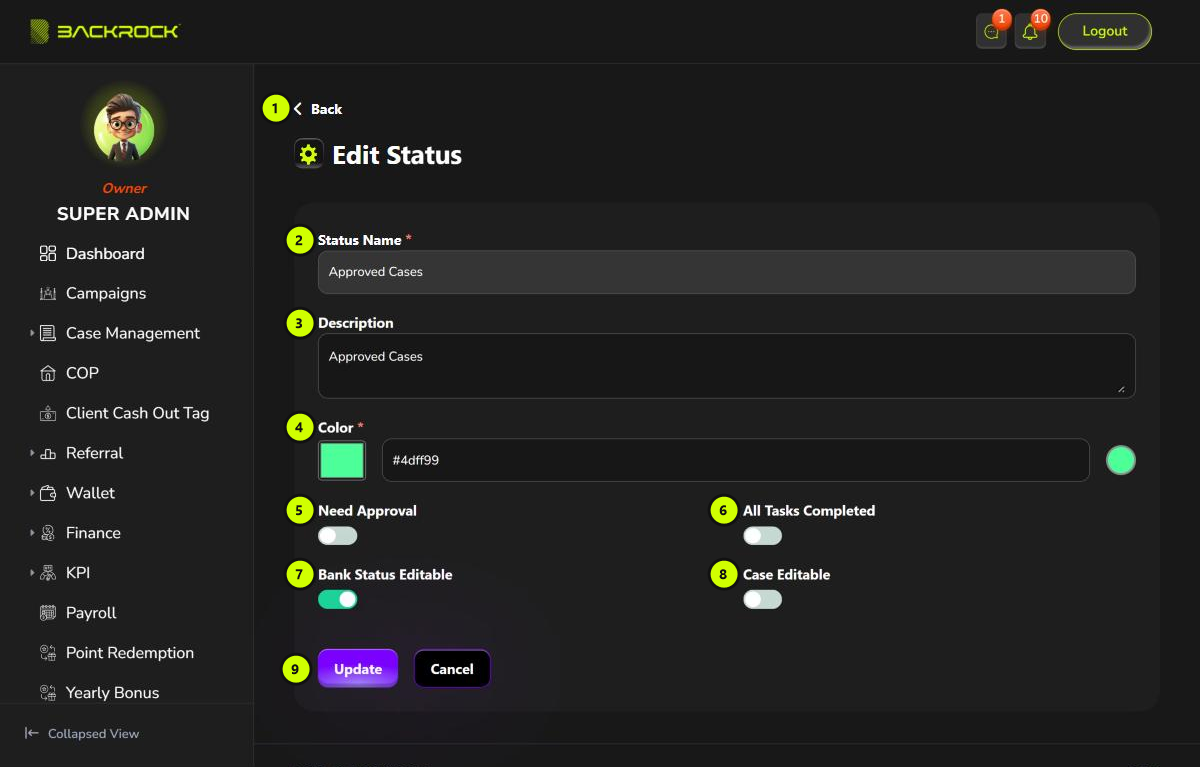
Task: Click the Status Name input field
Action: (x=727, y=272)
